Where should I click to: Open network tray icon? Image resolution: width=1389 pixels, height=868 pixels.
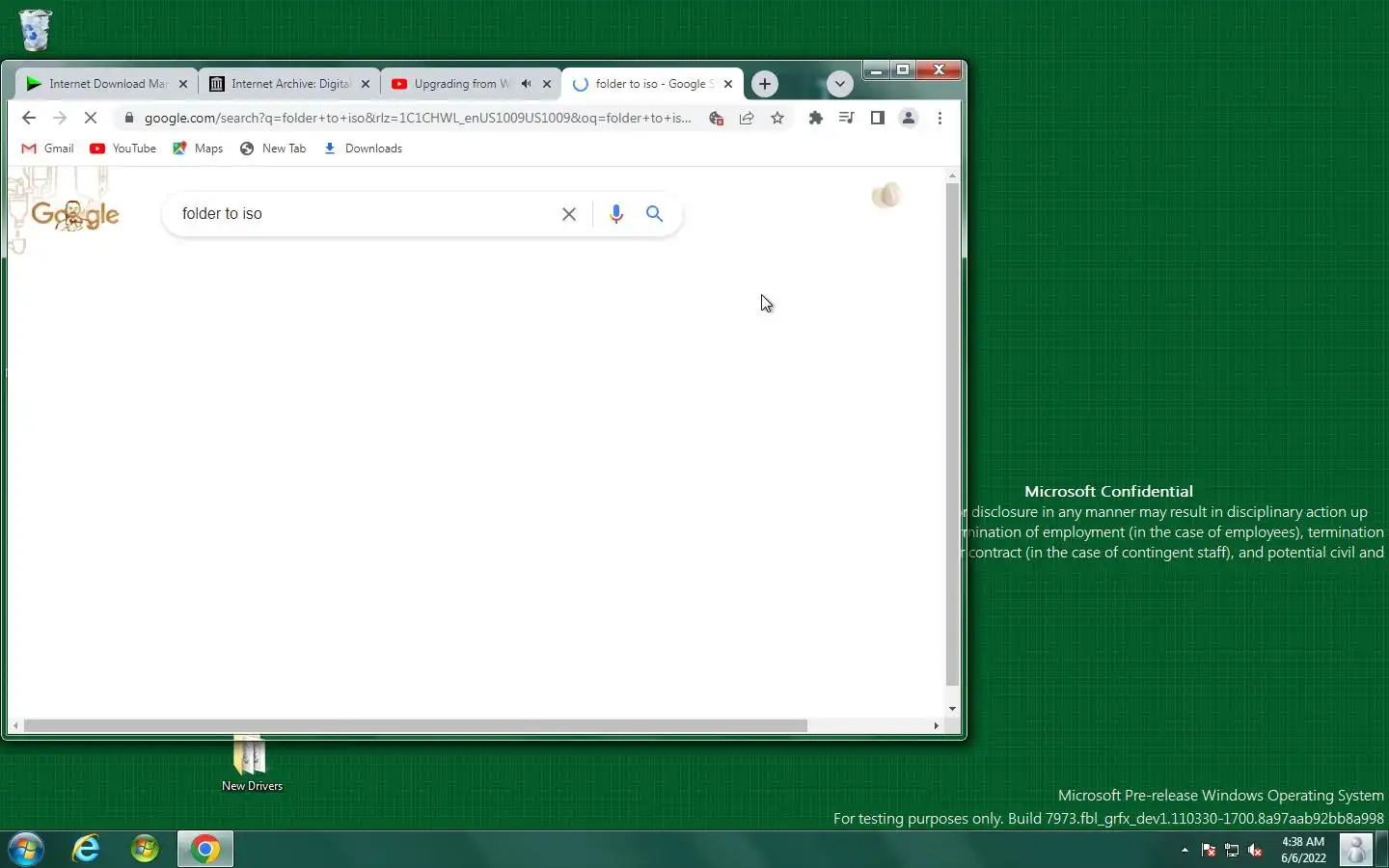(1232, 850)
